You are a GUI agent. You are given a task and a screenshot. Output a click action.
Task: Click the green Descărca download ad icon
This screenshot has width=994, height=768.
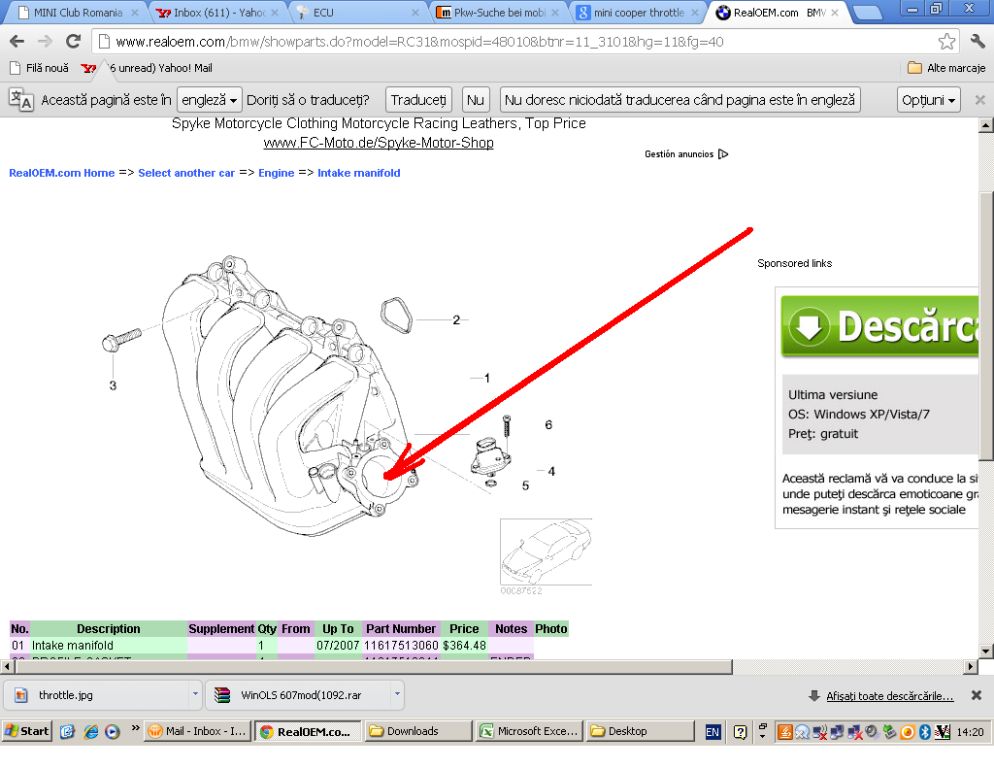tap(806, 326)
